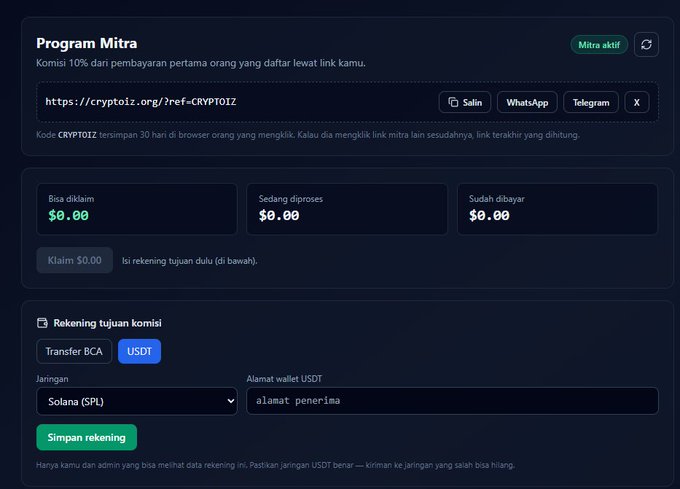Click the referral link https://cryptoiz.org/?ref=CRYPTOIZ

pyautogui.click(x=141, y=102)
